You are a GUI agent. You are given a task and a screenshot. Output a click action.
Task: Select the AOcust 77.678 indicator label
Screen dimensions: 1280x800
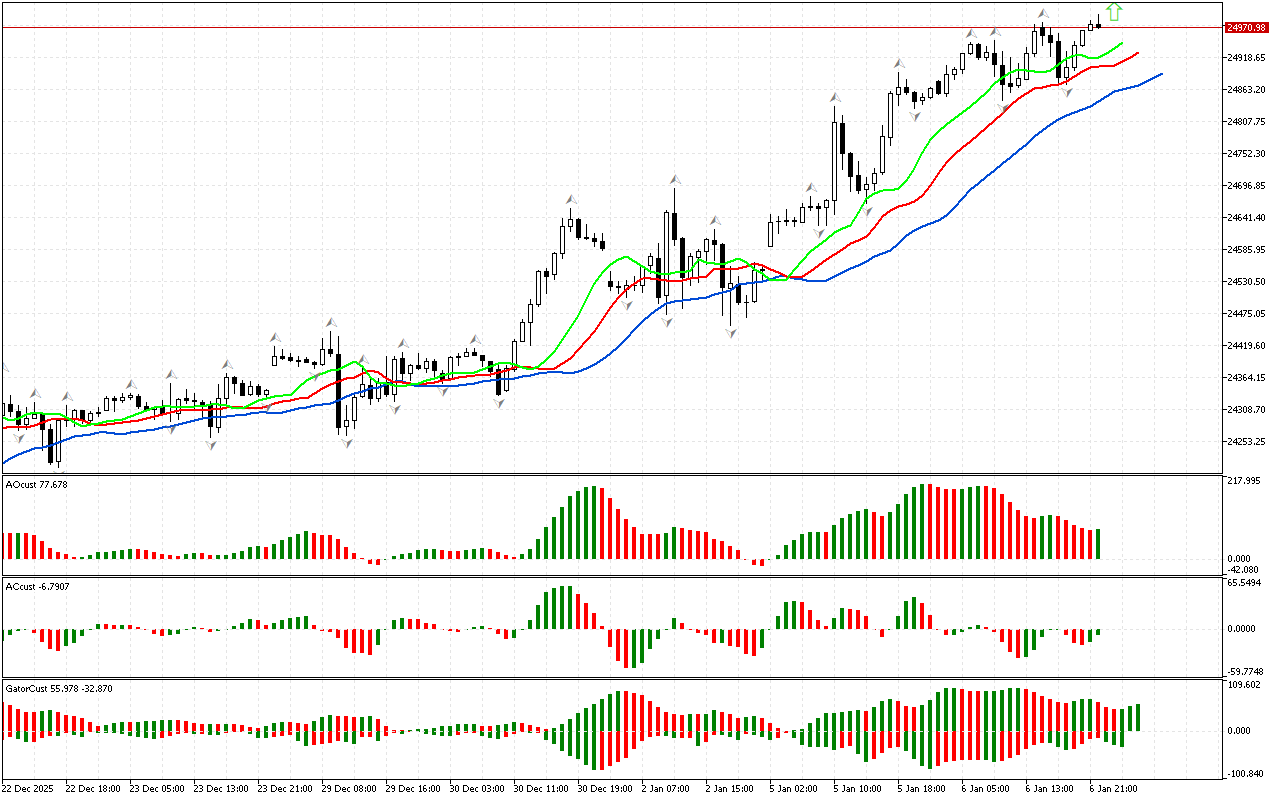[x=37, y=484]
